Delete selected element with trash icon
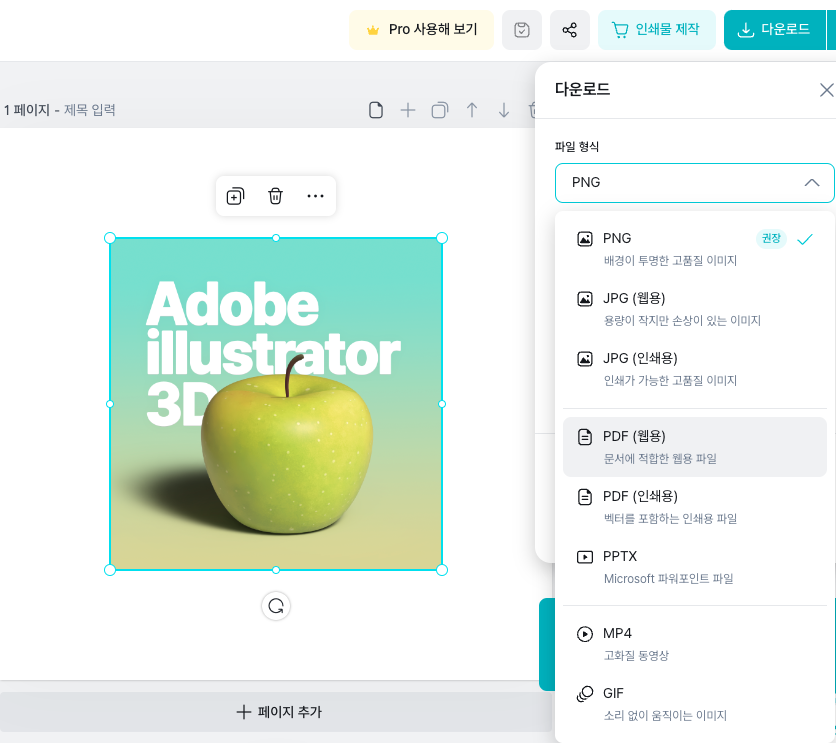The image size is (836, 743). (x=275, y=196)
